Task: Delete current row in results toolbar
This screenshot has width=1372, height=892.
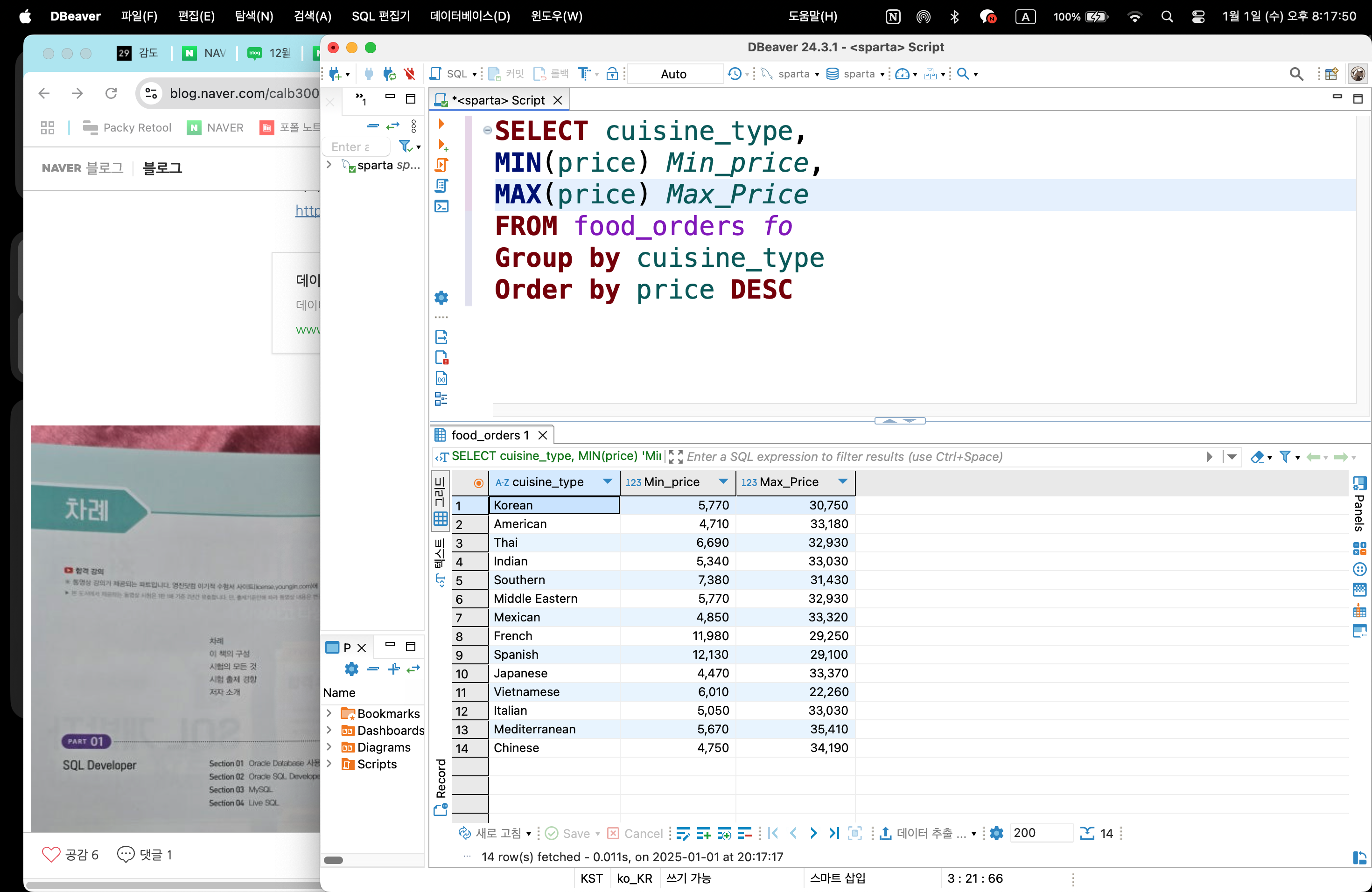Action: click(x=745, y=833)
